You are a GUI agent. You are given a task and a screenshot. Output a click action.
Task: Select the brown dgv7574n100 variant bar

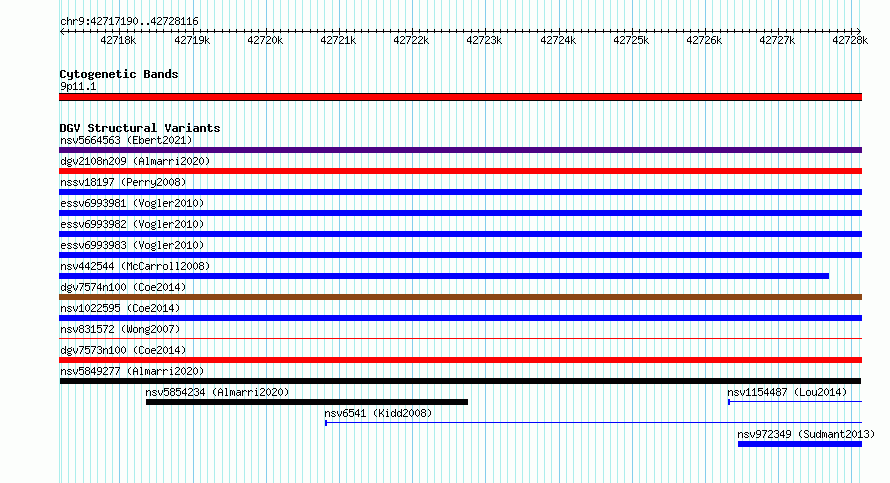tap(460, 297)
